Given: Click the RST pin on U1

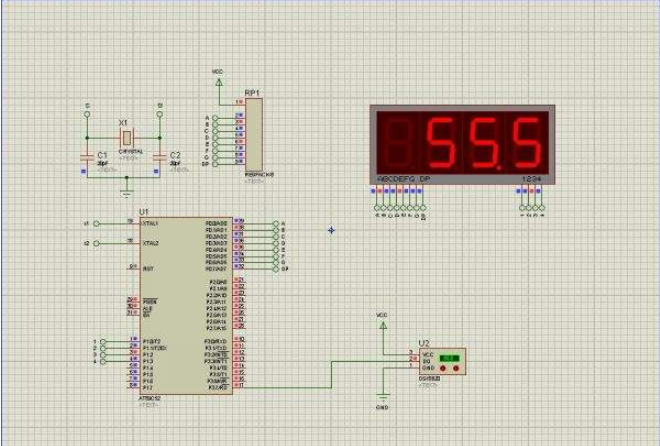Looking at the screenshot, I should [146, 268].
